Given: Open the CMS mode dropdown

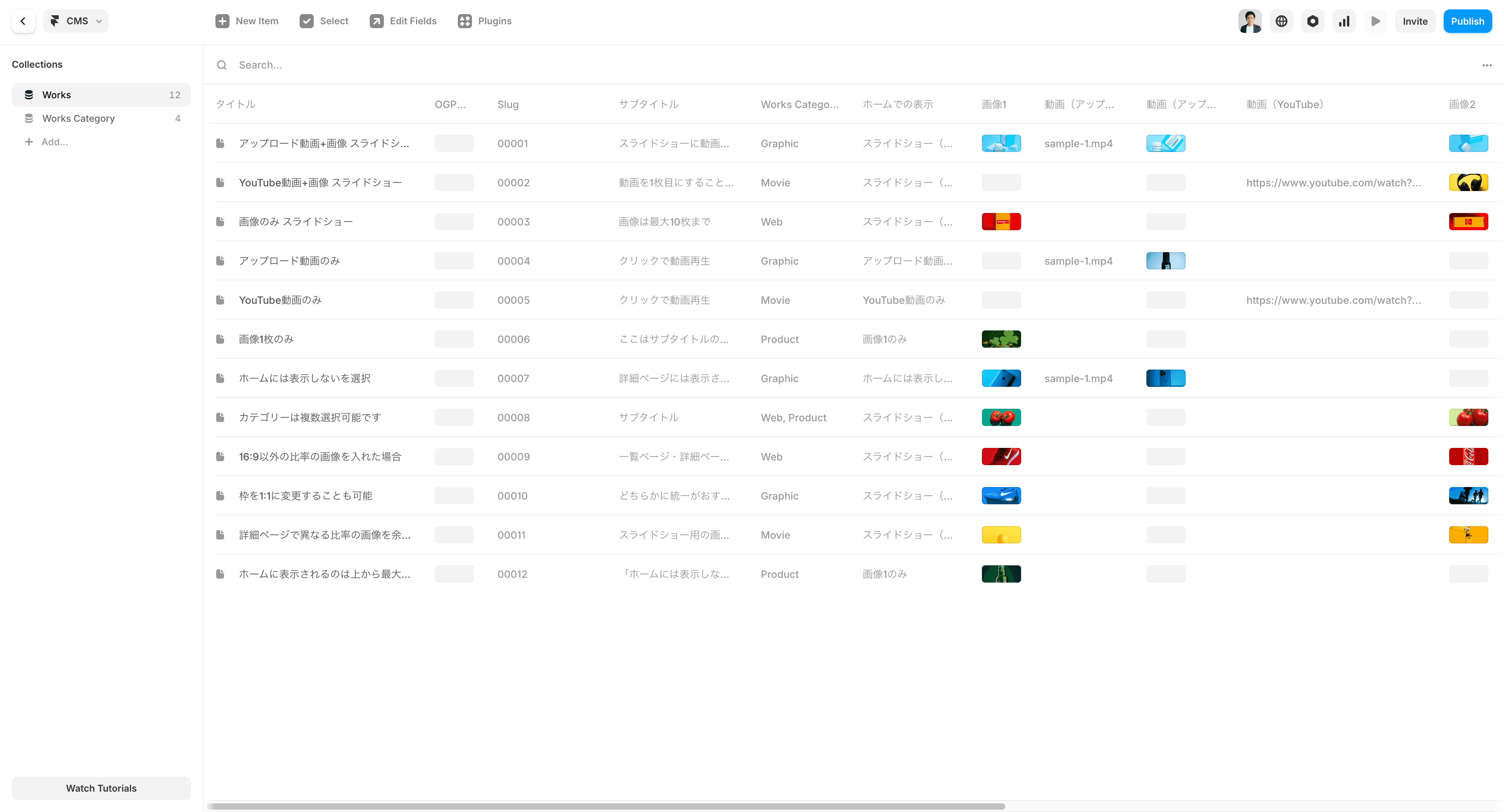Looking at the screenshot, I should (x=76, y=21).
